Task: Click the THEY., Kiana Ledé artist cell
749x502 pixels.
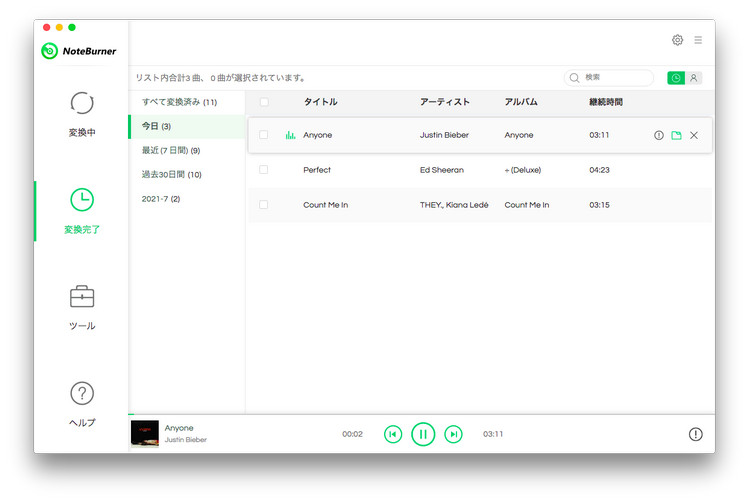Action: (454, 205)
